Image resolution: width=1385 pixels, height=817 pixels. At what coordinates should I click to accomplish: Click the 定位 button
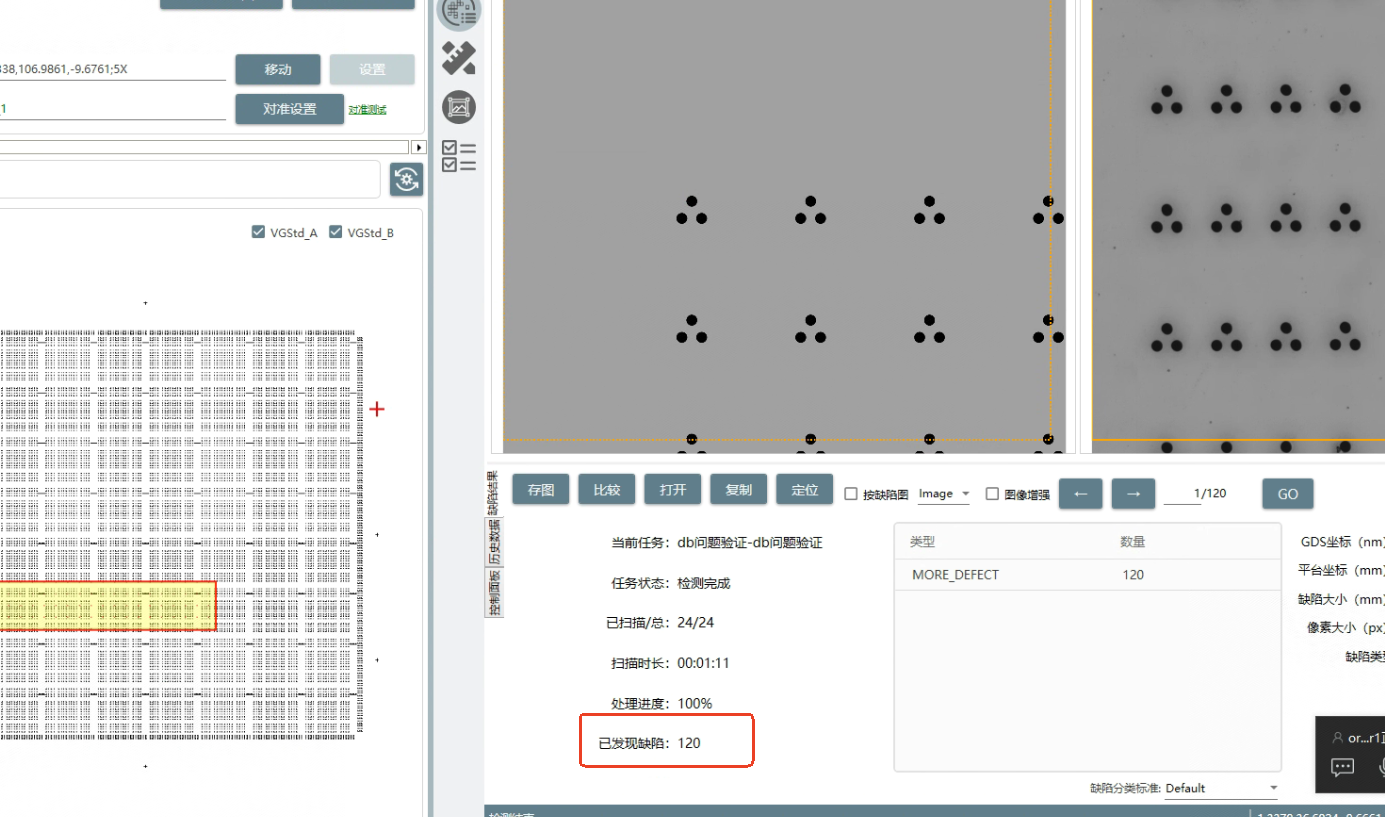click(805, 490)
